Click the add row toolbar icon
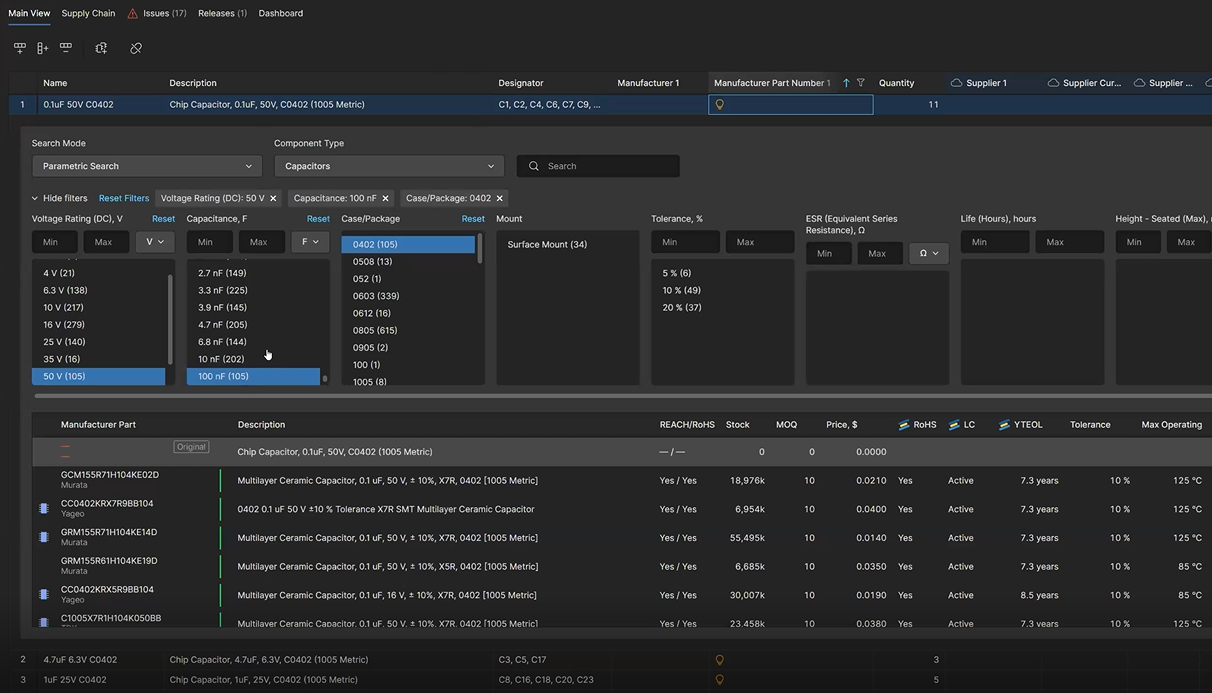1212x693 pixels. 19,47
